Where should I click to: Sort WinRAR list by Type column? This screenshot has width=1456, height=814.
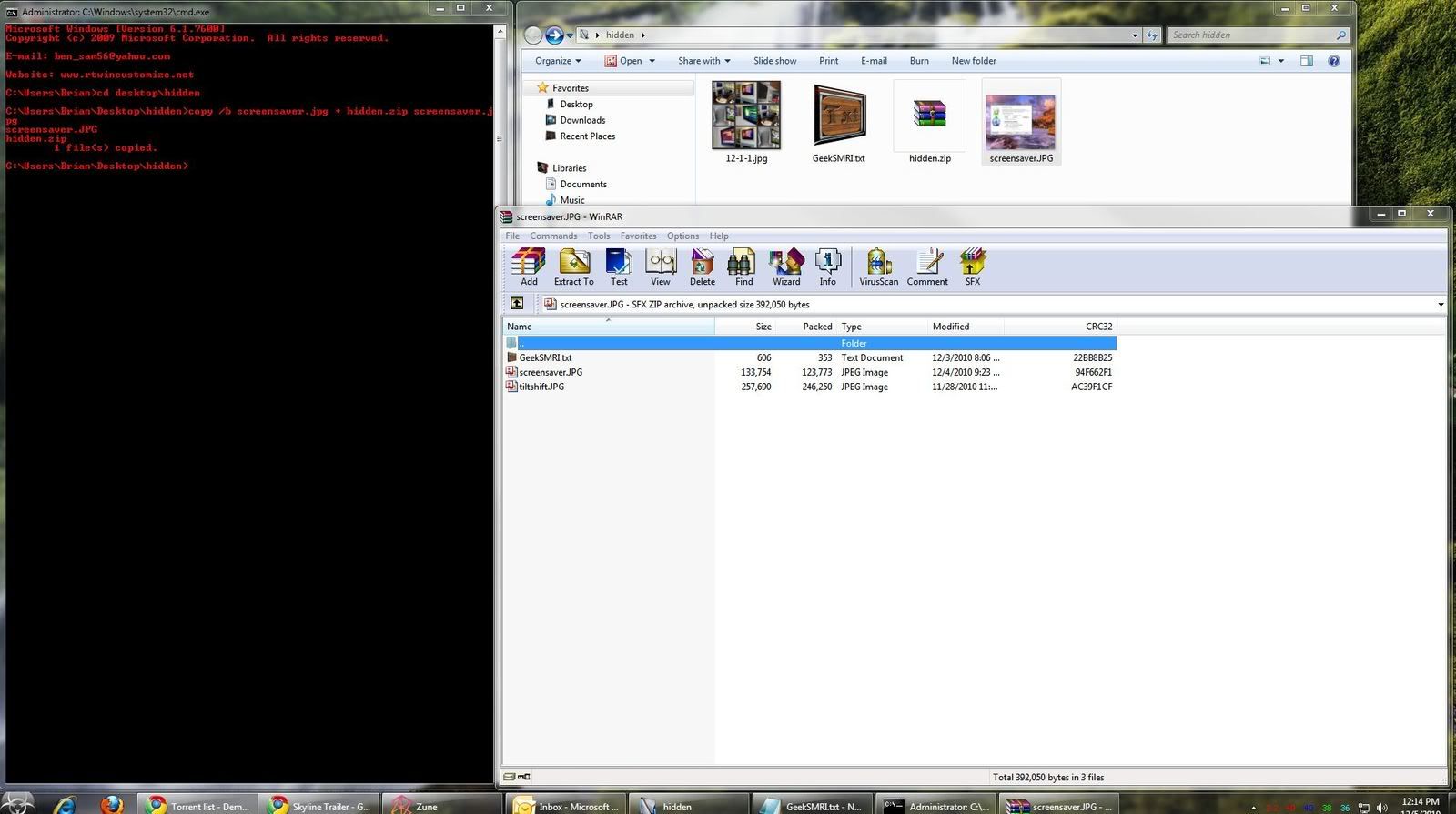tap(882, 327)
